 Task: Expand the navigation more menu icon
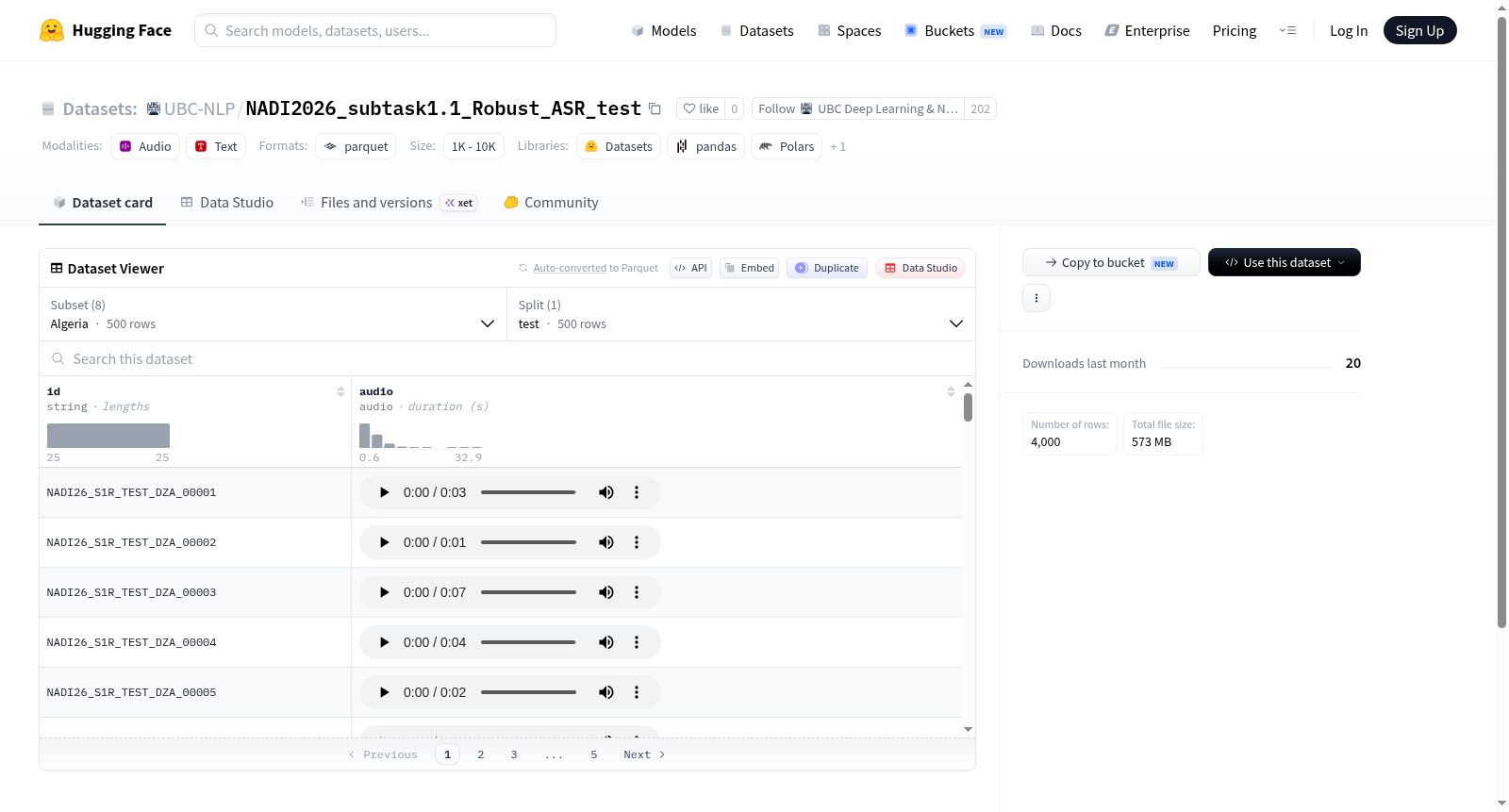tap(1287, 31)
